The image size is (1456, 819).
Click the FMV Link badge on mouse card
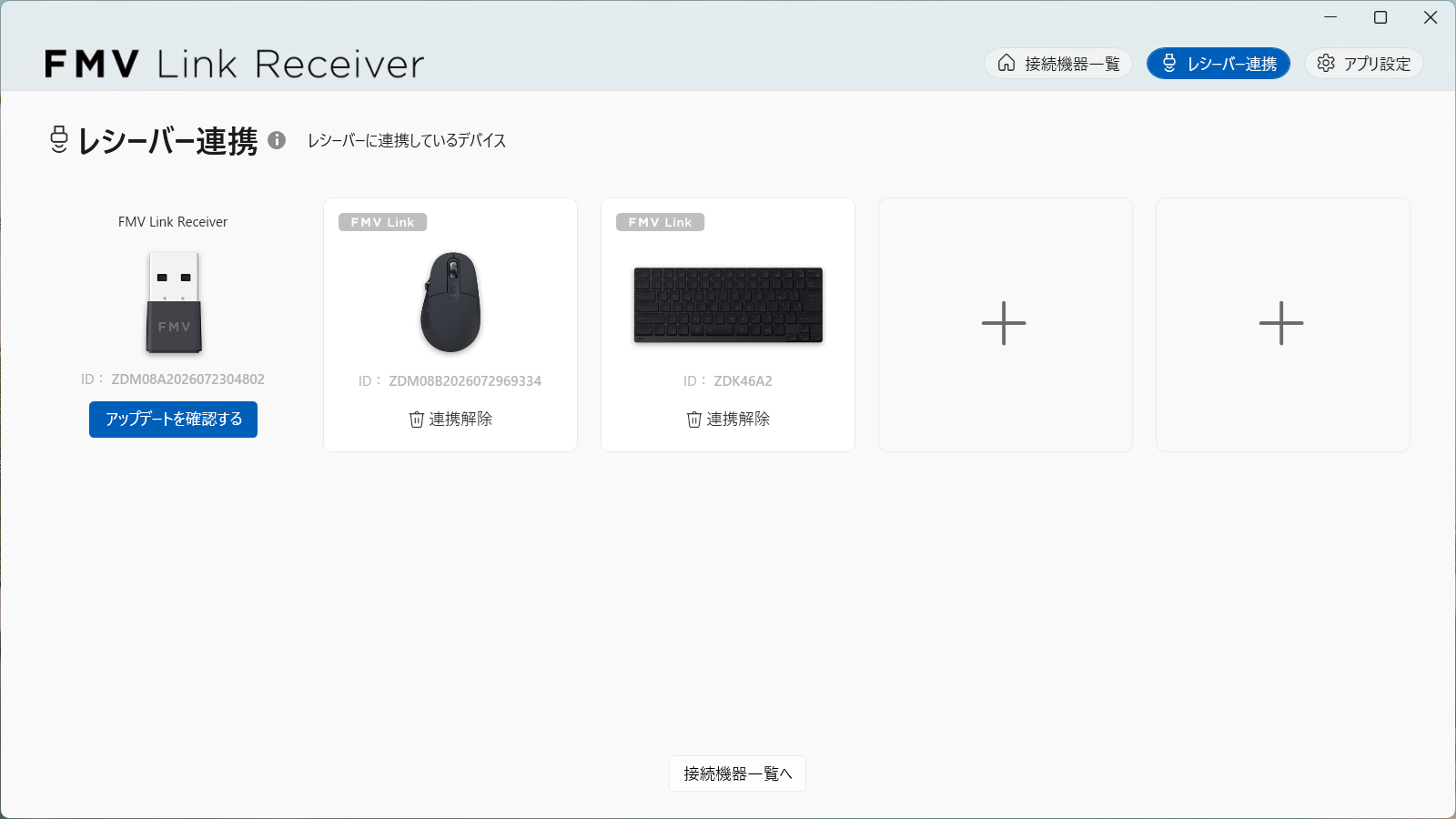(382, 222)
